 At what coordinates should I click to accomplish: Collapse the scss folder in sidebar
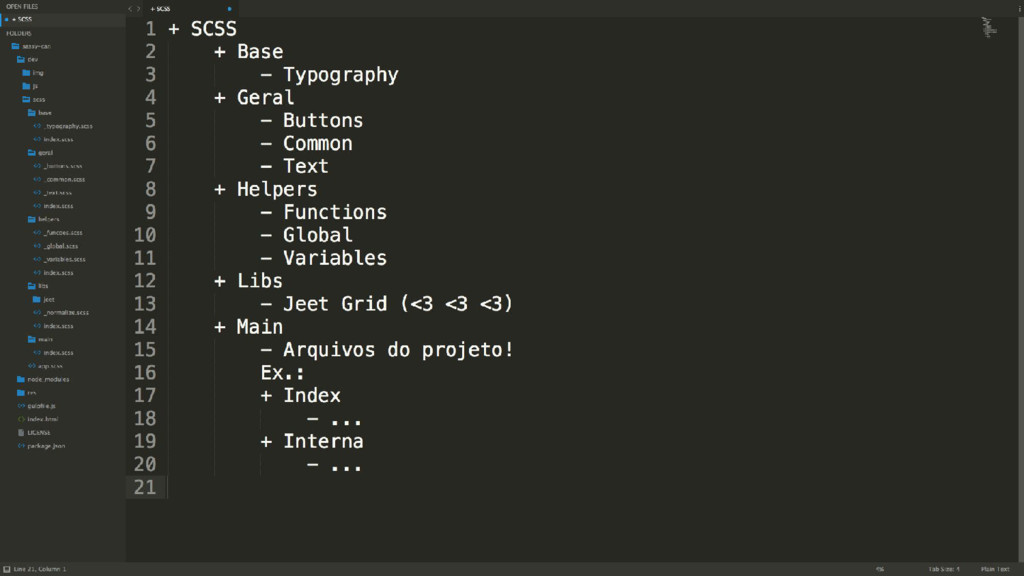pos(34,99)
